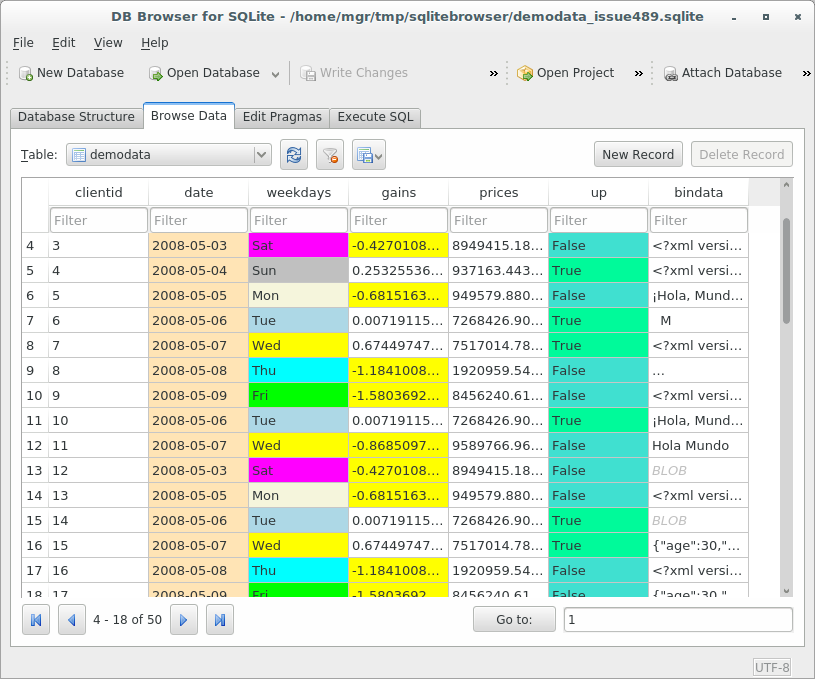Click the refresh table data icon

pos(294,155)
